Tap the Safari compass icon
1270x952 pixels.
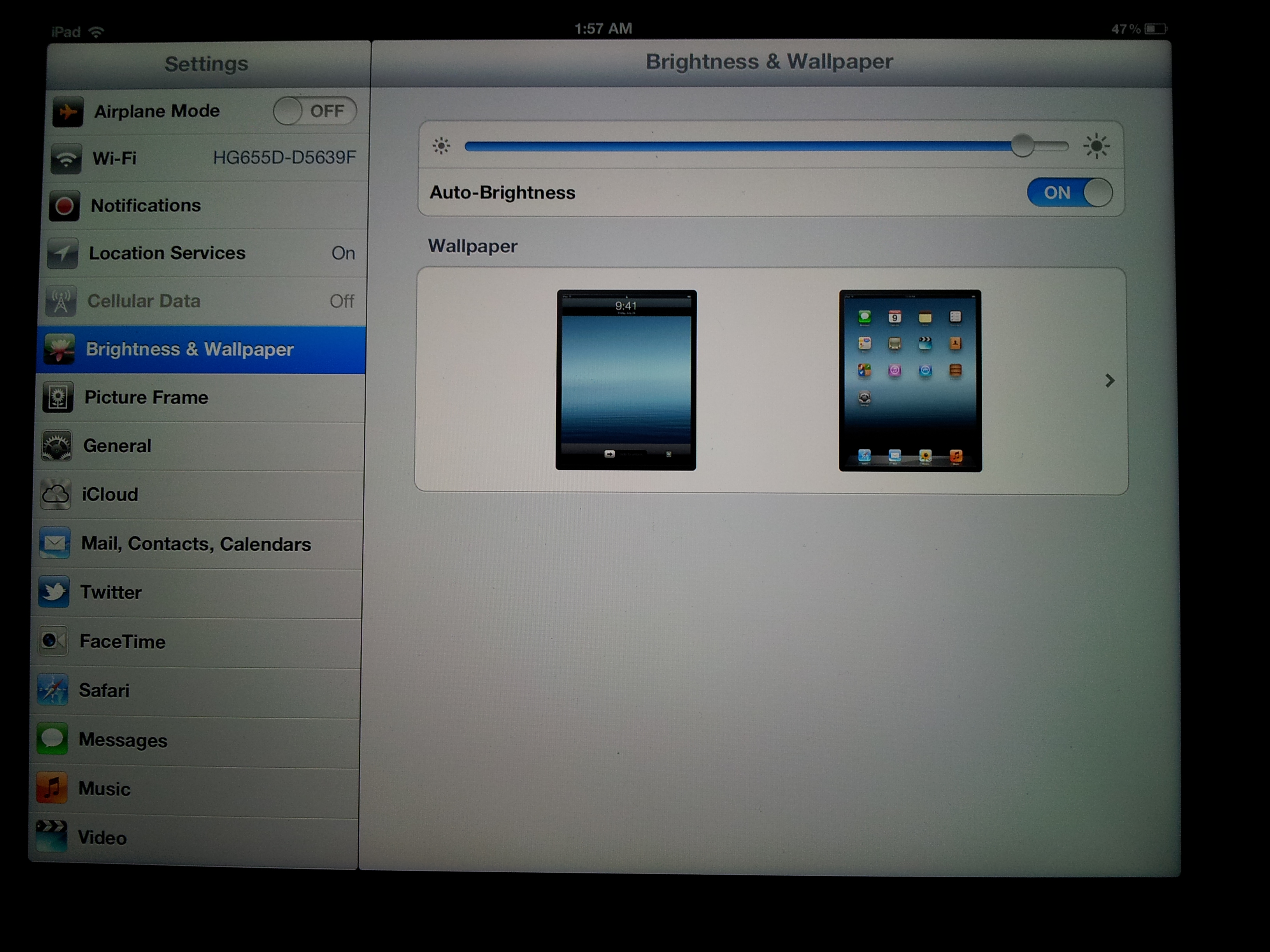point(53,690)
